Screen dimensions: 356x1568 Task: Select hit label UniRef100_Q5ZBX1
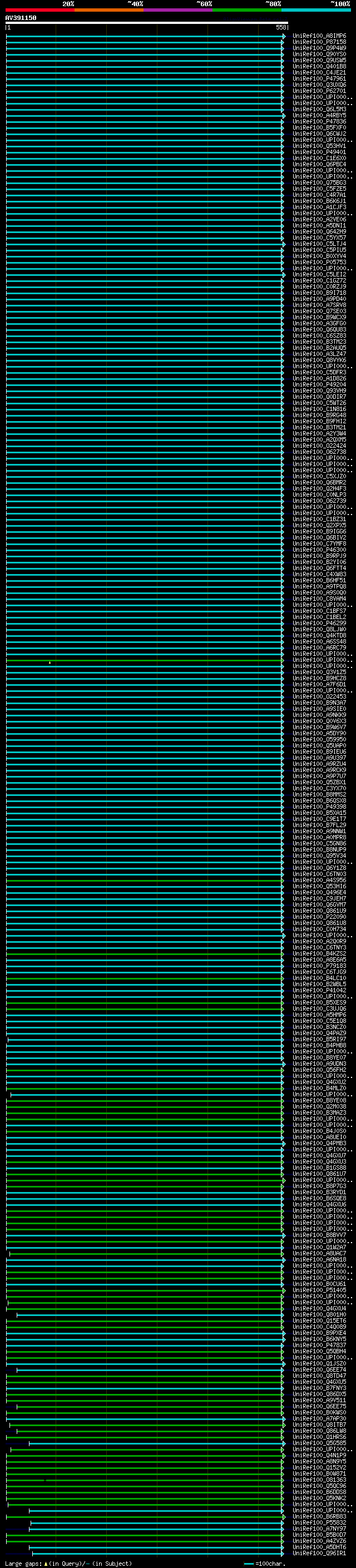click(319, 783)
